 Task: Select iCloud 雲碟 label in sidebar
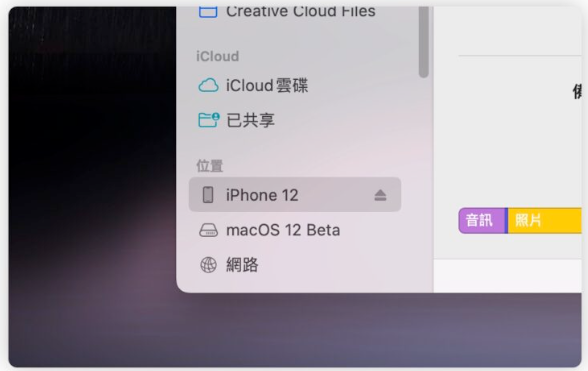(267, 86)
